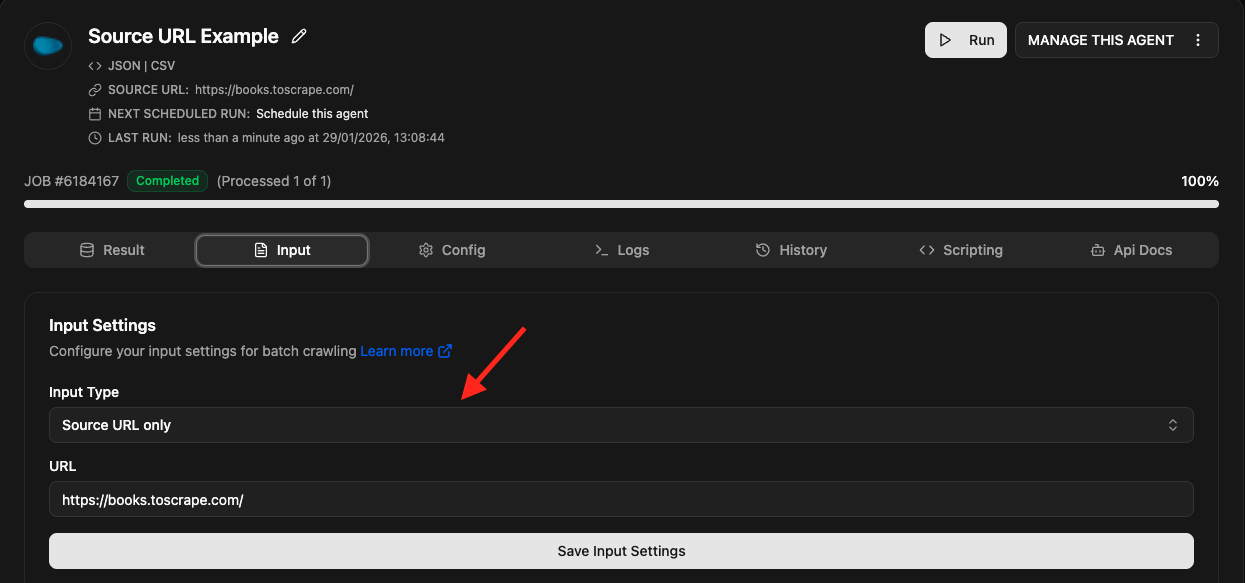Click the link icon beside Source URL
This screenshot has height=583, width=1245.
click(x=95, y=90)
